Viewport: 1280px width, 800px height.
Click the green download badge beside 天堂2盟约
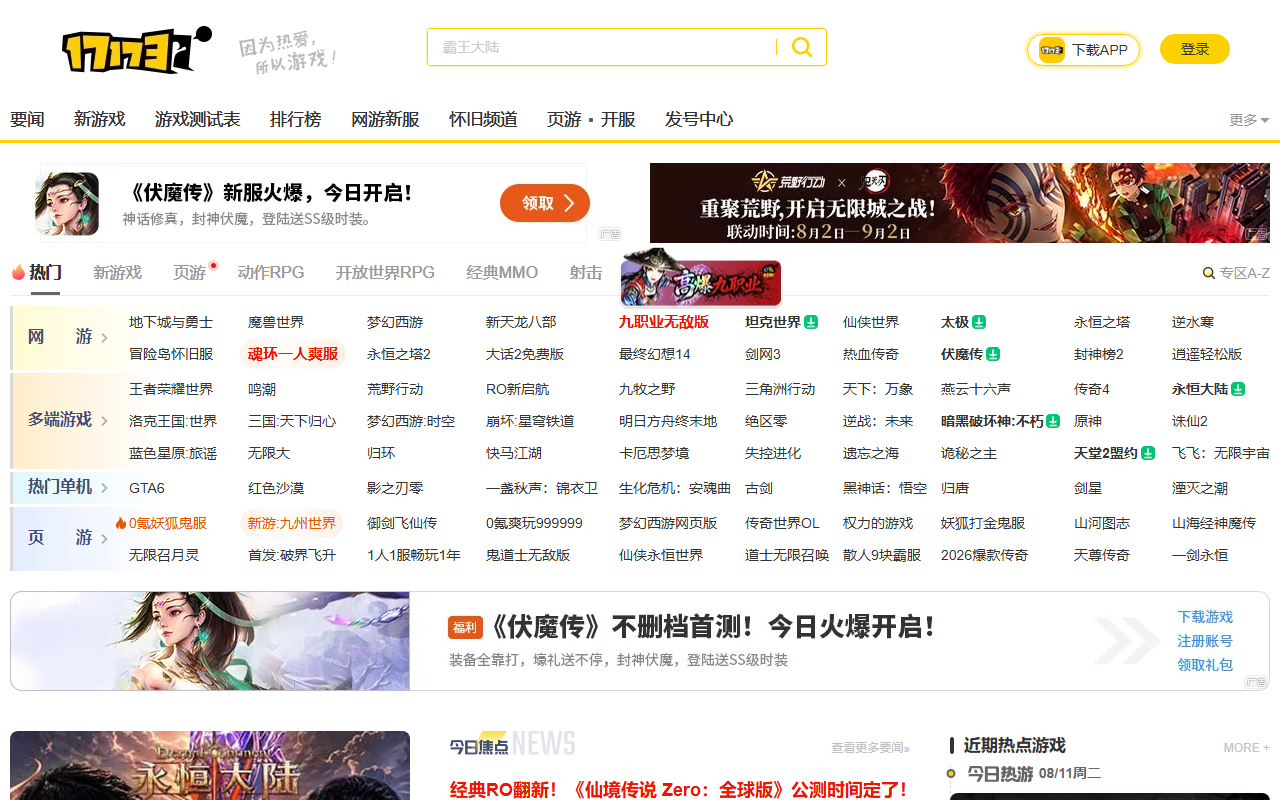[x=1148, y=453]
